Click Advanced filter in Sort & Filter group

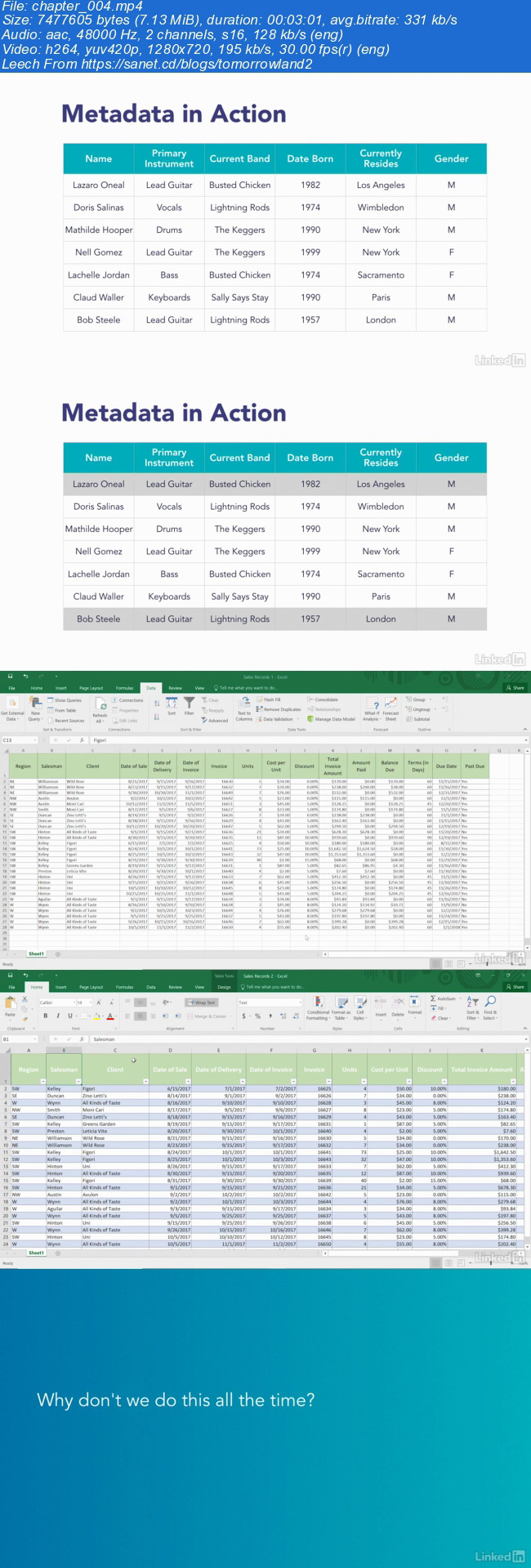point(215,721)
